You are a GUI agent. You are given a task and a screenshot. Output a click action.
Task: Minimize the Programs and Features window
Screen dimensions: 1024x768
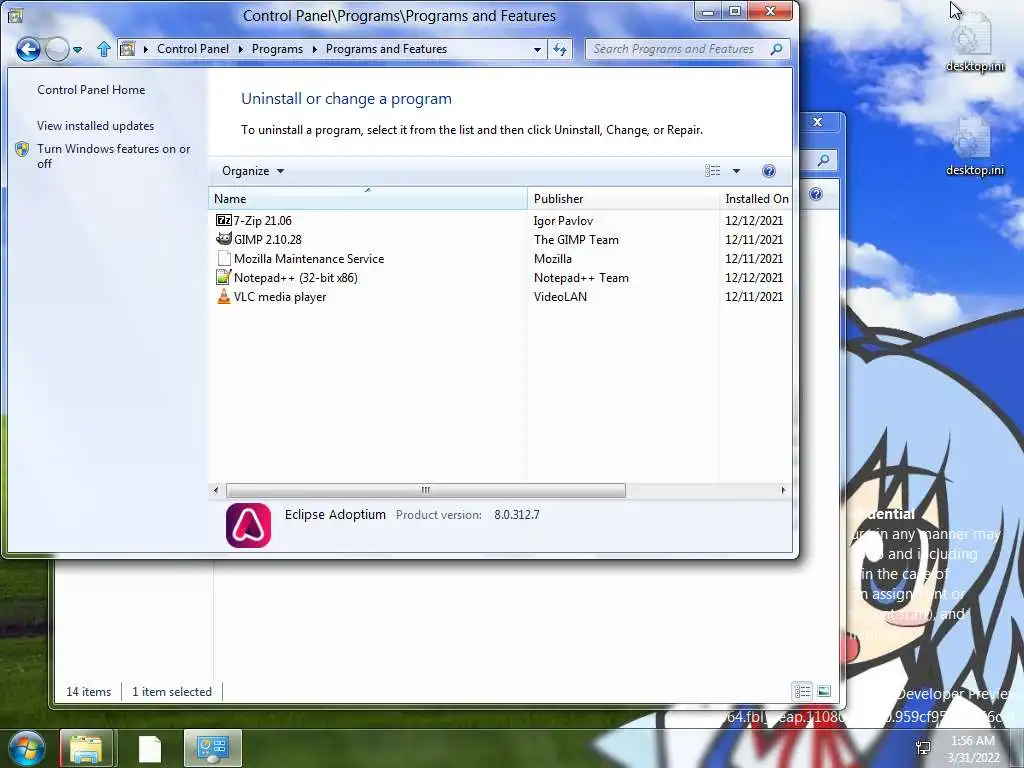pos(708,11)
